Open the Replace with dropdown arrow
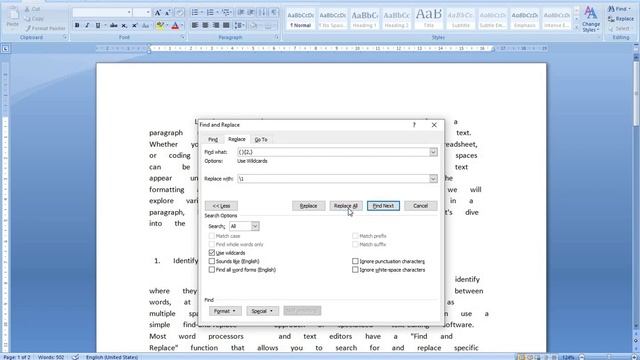 tap(433, 178)
